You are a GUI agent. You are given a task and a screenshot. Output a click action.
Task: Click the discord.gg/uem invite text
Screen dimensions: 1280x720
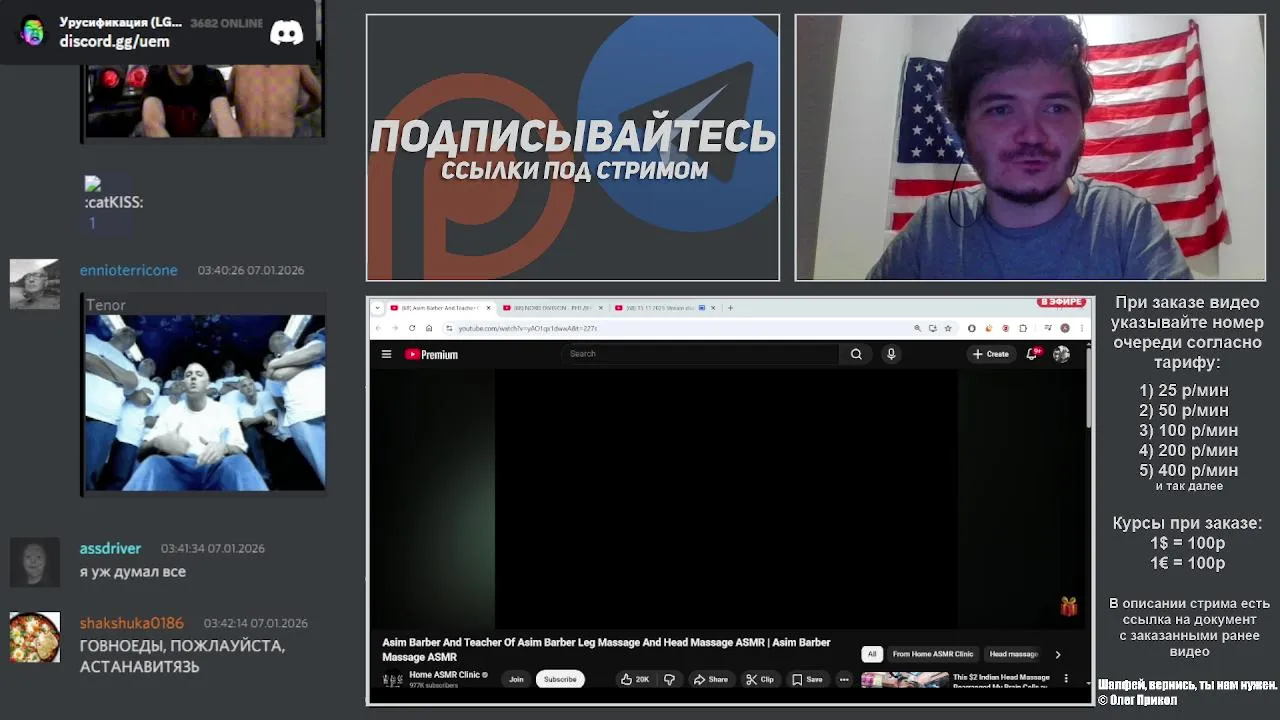click(114, 41)
